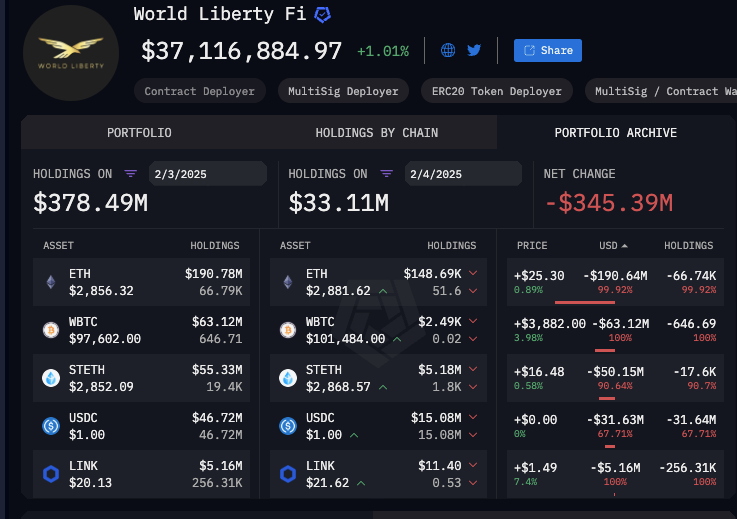Click the -$190.64M ETH net change
The image size is (737, 519).
click(x=615, y=275)
